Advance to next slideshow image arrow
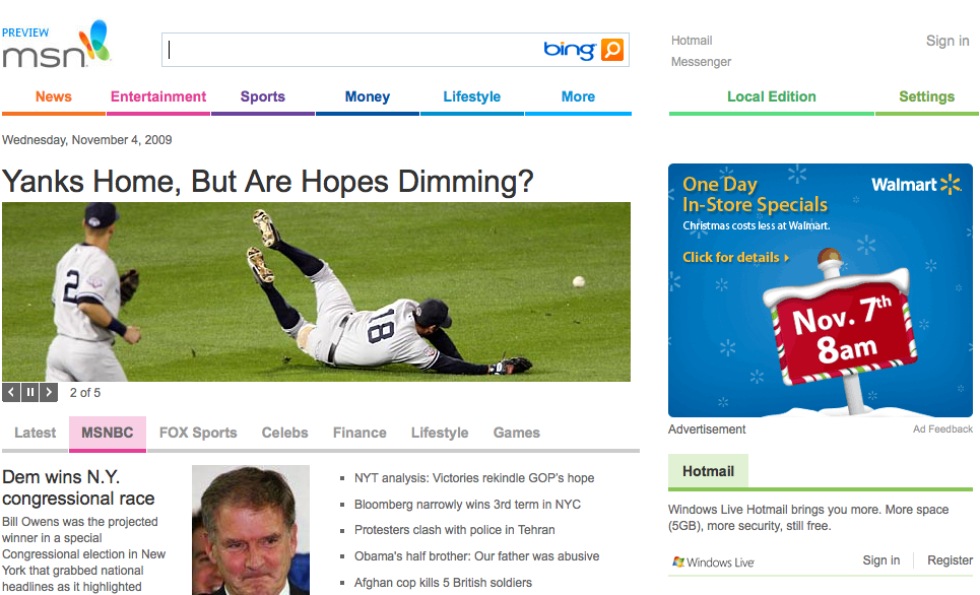 (x=49, y=393)
